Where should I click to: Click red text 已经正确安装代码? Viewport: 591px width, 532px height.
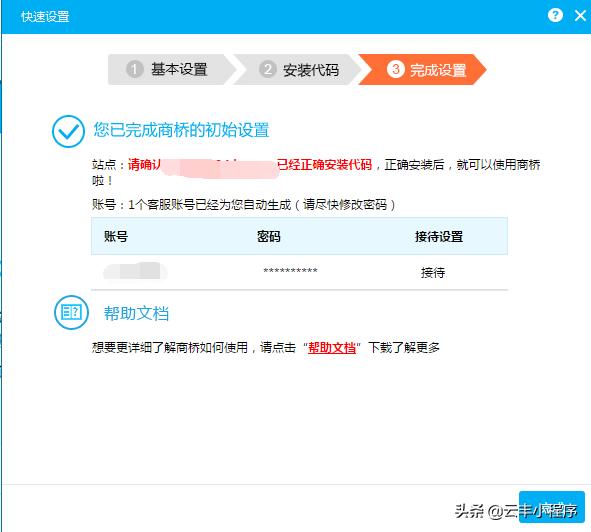tap(325, 164)
